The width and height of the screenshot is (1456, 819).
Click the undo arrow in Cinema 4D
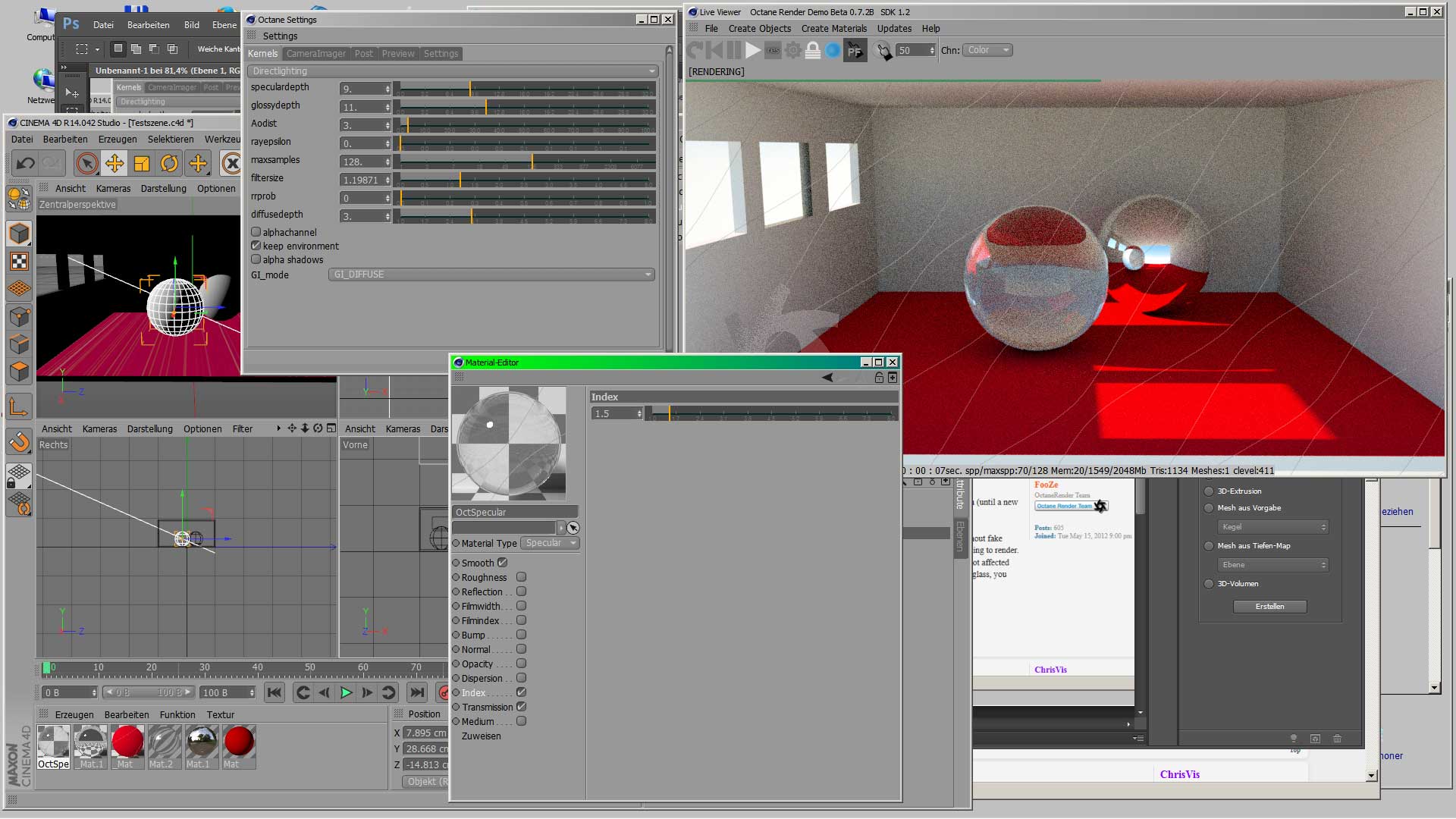(25, 163)
